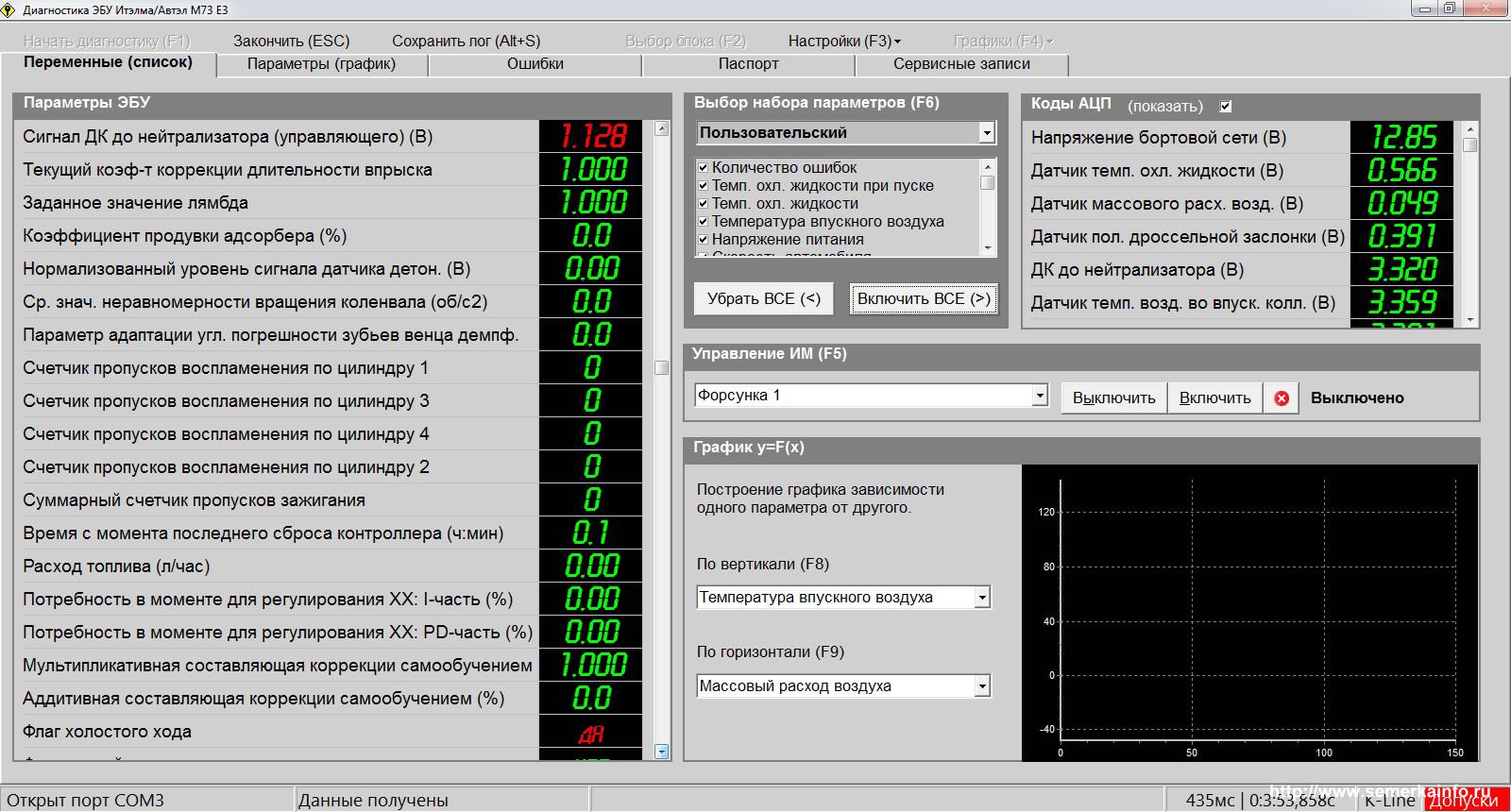This screenshot has height=812, width=1511.
Task: Open the По горизонтали (F9) dropdown
Action: [982, 686]
